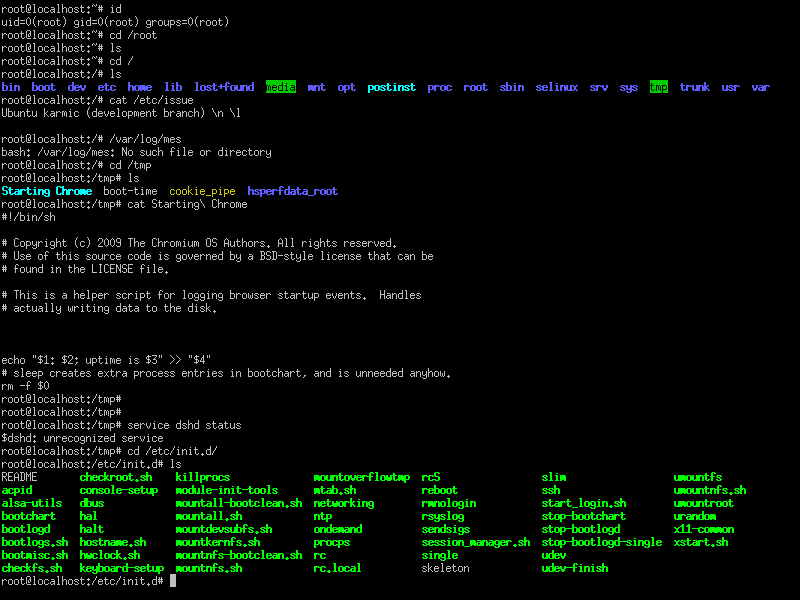Click the green-highlighted media directory name
Screen dimensions: 800x600
pos(281,87)
